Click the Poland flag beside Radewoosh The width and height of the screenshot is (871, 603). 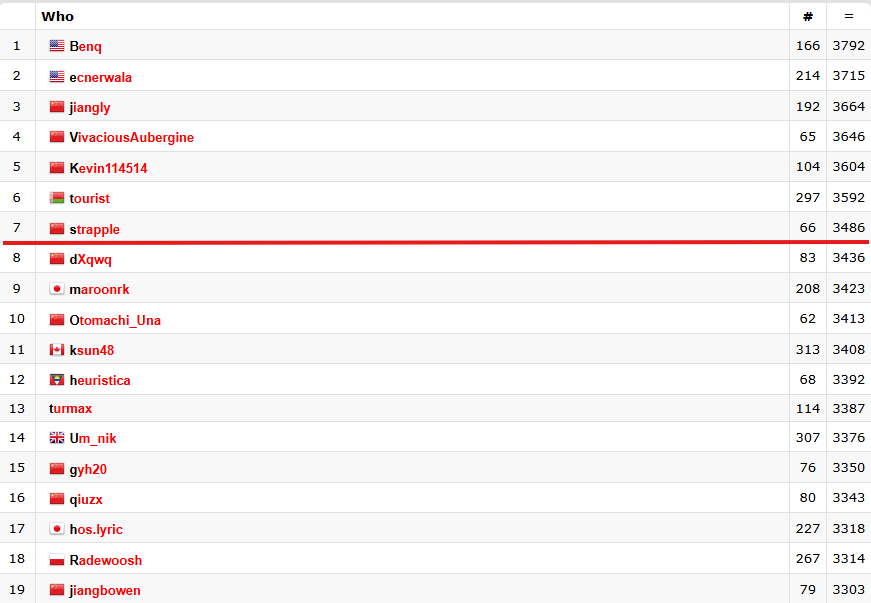point(57,559)
